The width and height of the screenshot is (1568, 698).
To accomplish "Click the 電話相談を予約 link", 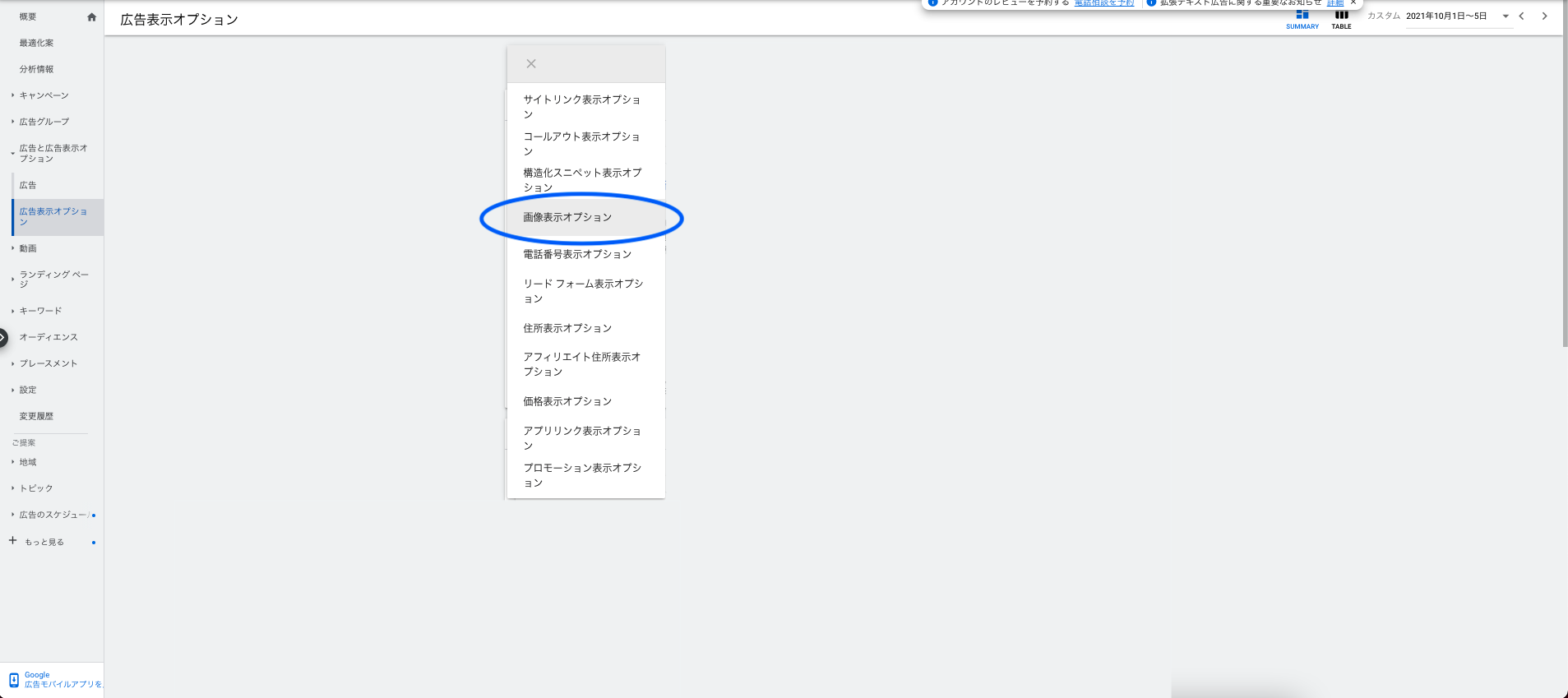I will tap(1103, 3).
